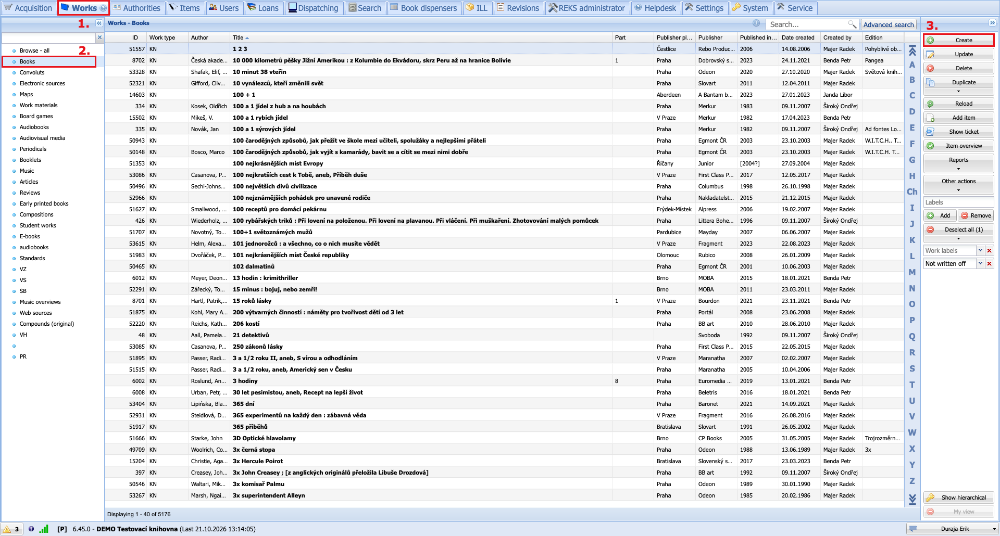1000x536 pixels.
Task: Switch to the Helpdesk tab
Action: coord(656,8)
